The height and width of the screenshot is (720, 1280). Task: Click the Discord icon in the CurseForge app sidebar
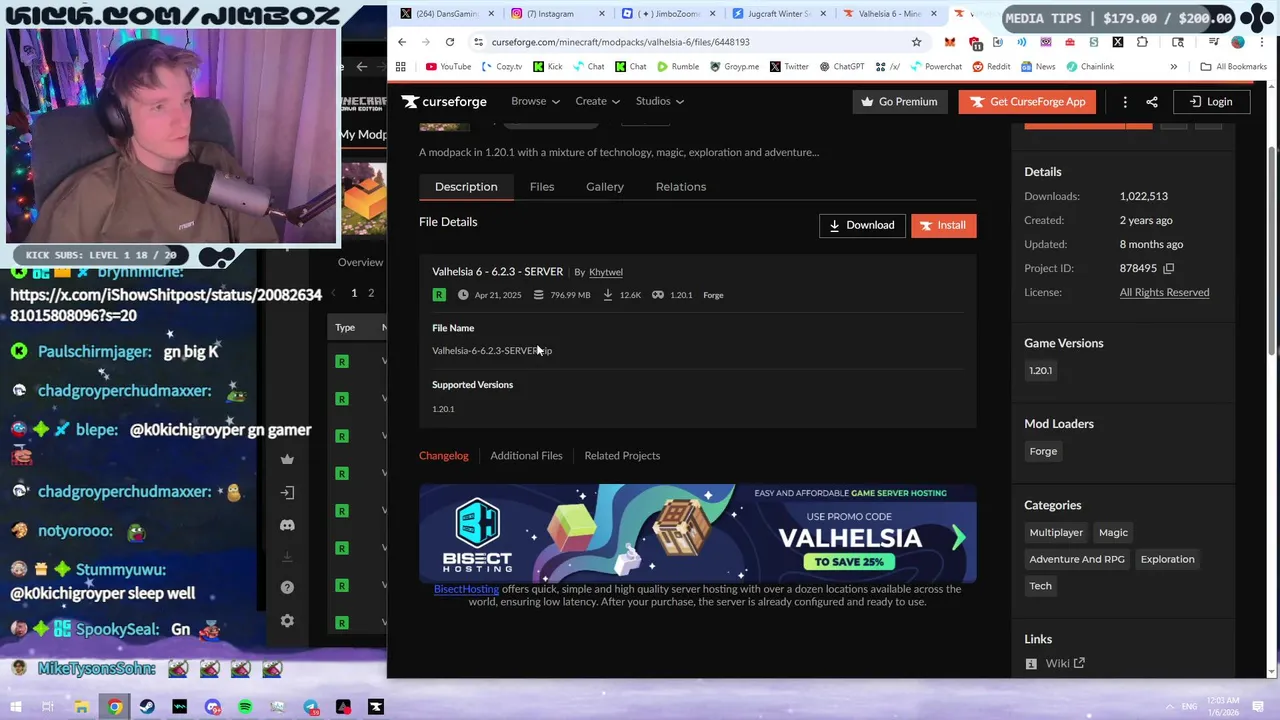pyautogui.click(x=287, y=525)
